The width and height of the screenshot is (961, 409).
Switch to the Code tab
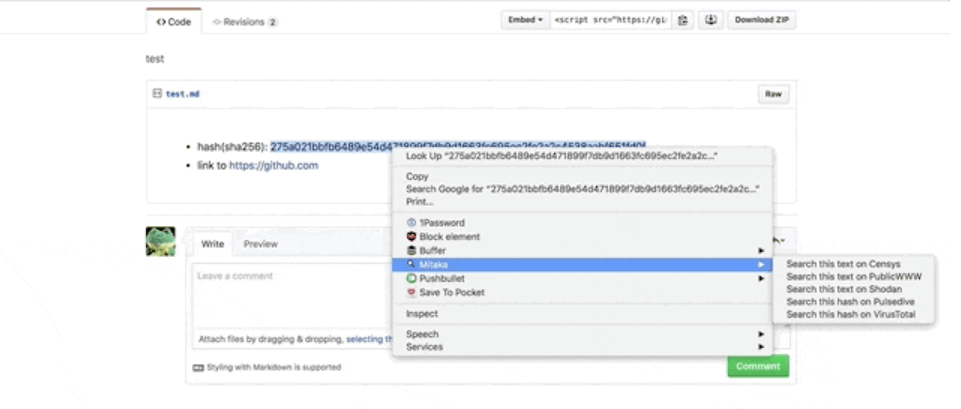(174, 22)
